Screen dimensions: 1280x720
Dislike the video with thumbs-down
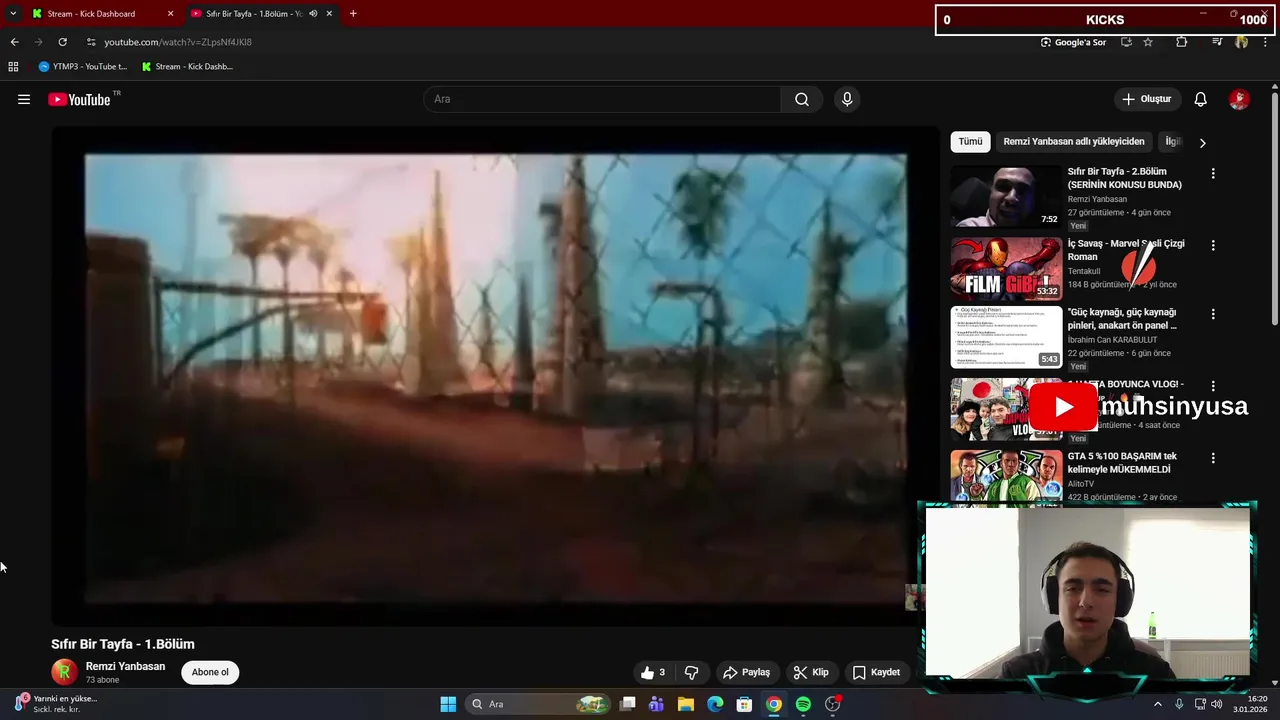point(691,672)
